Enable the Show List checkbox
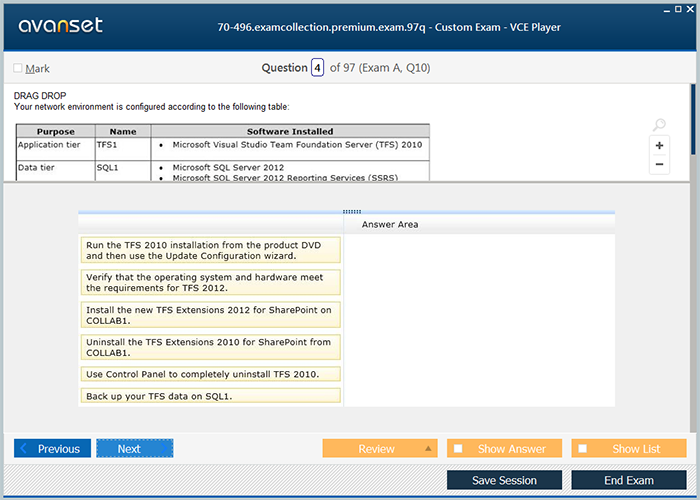700x500 pixels. click(583, 449)
